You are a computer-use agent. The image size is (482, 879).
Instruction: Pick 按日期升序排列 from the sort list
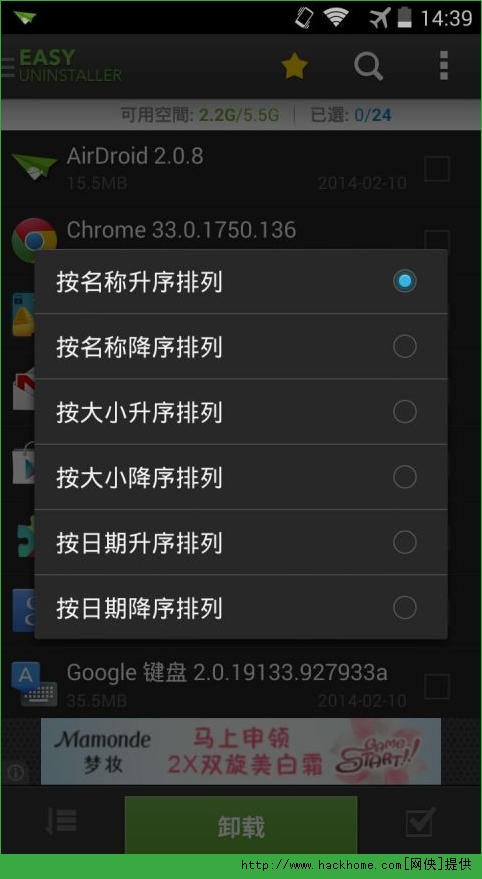coord(241,543)
